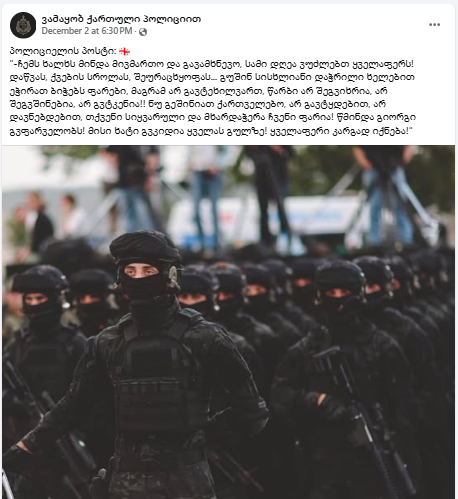The width and height of the screenshot is (458, 499).
Task: Click the globe public audience icon
Action: tap(143, 32)
